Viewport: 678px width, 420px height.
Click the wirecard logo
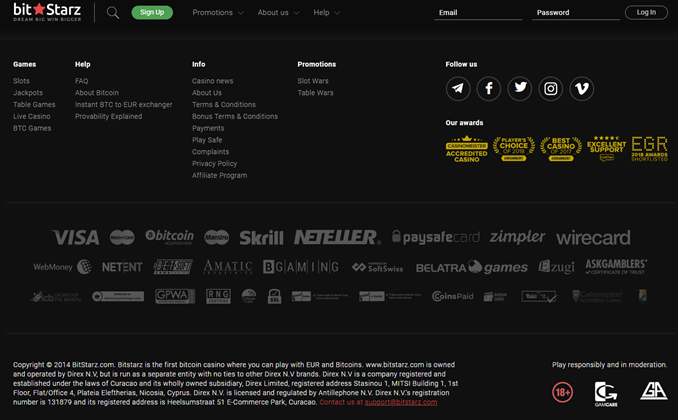(593, 238)
